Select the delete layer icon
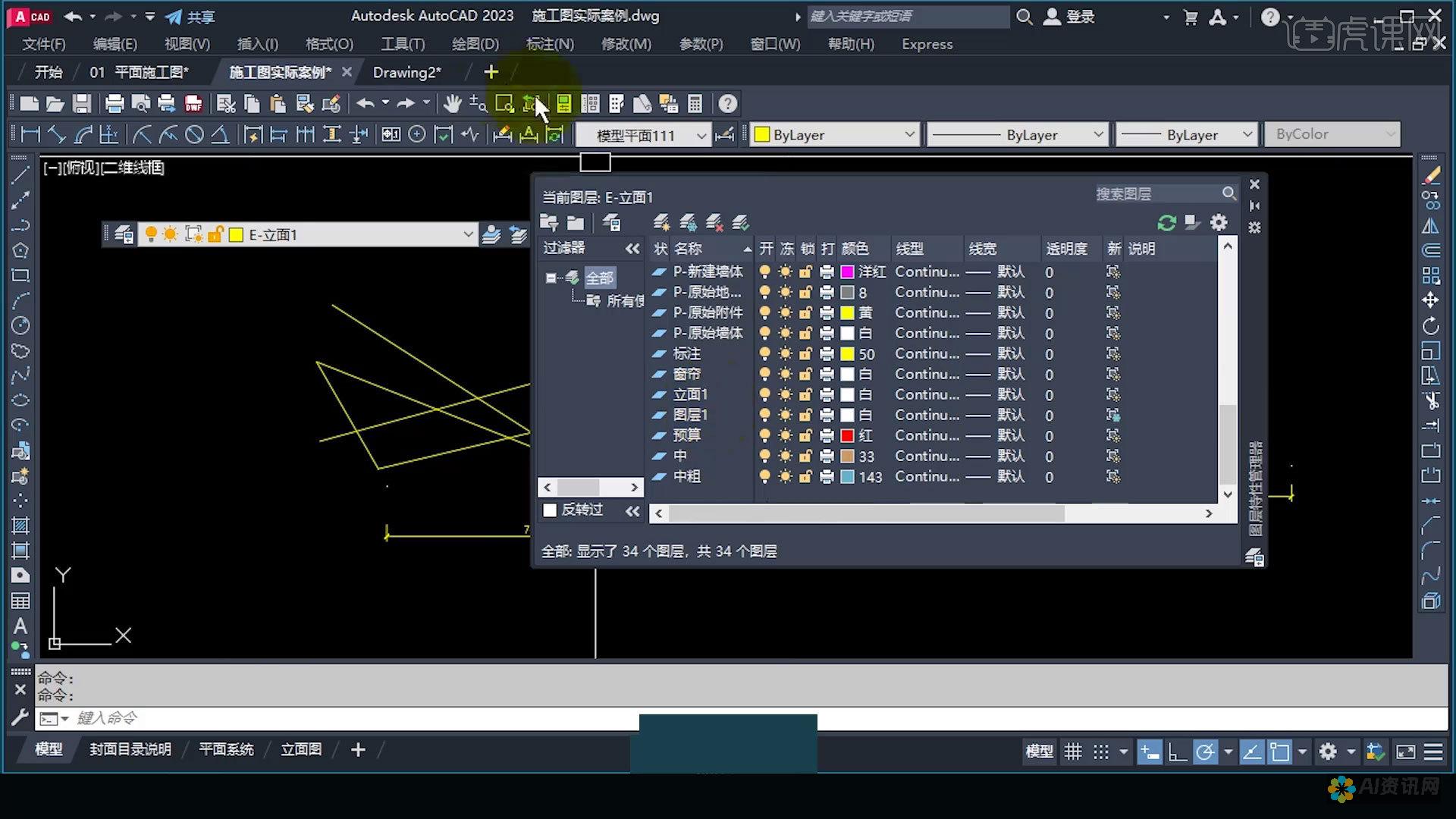Image resolution: width=1456 pixels, height=819 pixels. coord(714,222)
